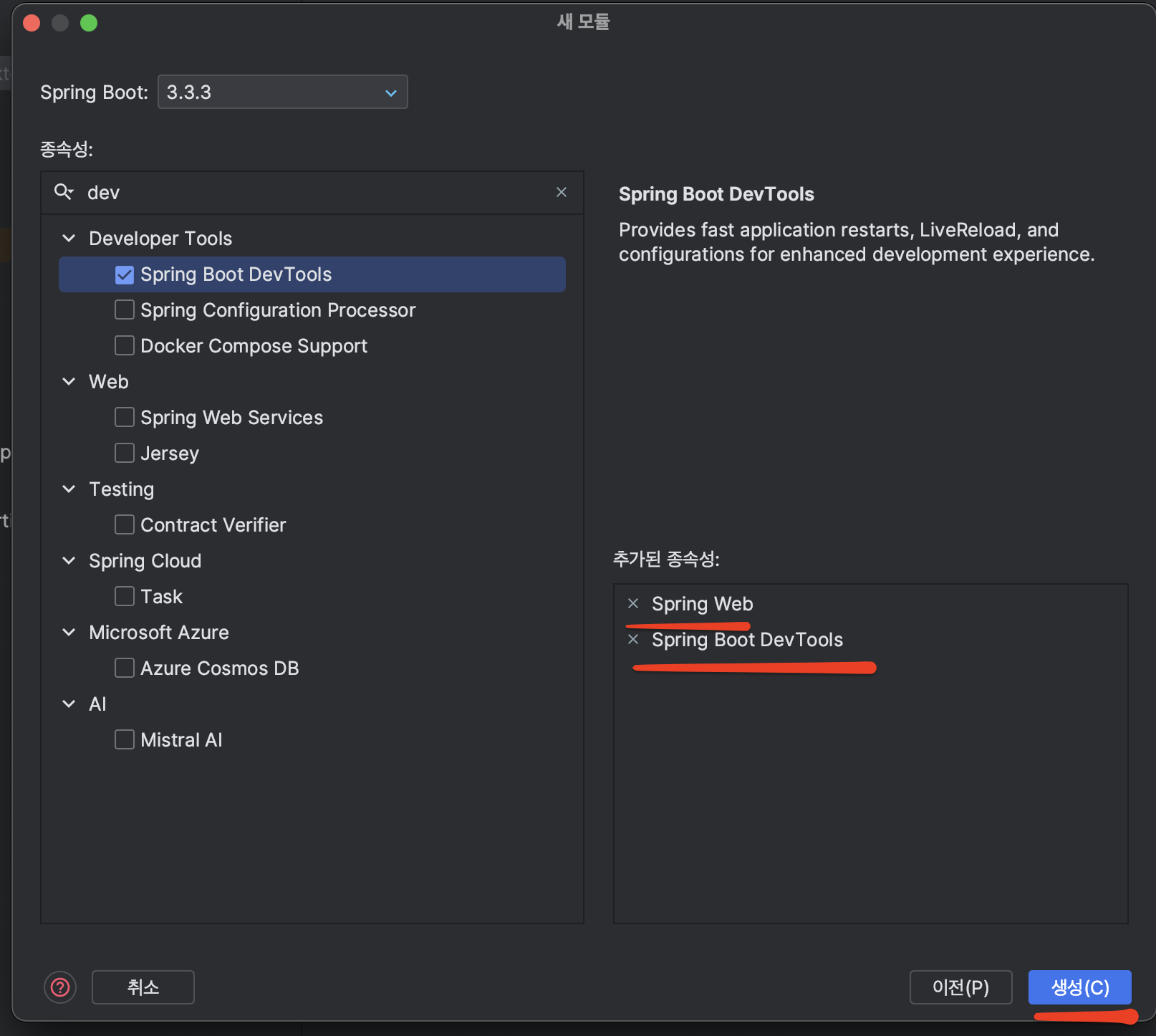Image resolution: width=1156 pixels, height=1036 pixels.
Task: Check the Task dependency box
Action: click(125, 597)
